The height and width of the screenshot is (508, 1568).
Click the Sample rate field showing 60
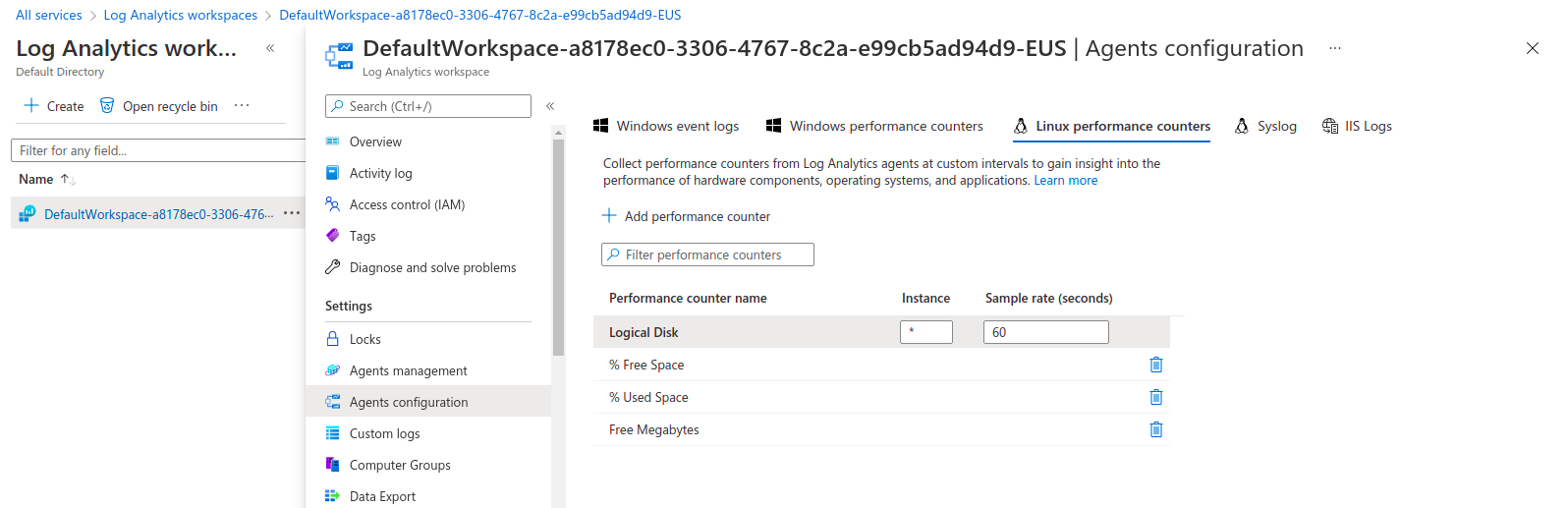1046,332
